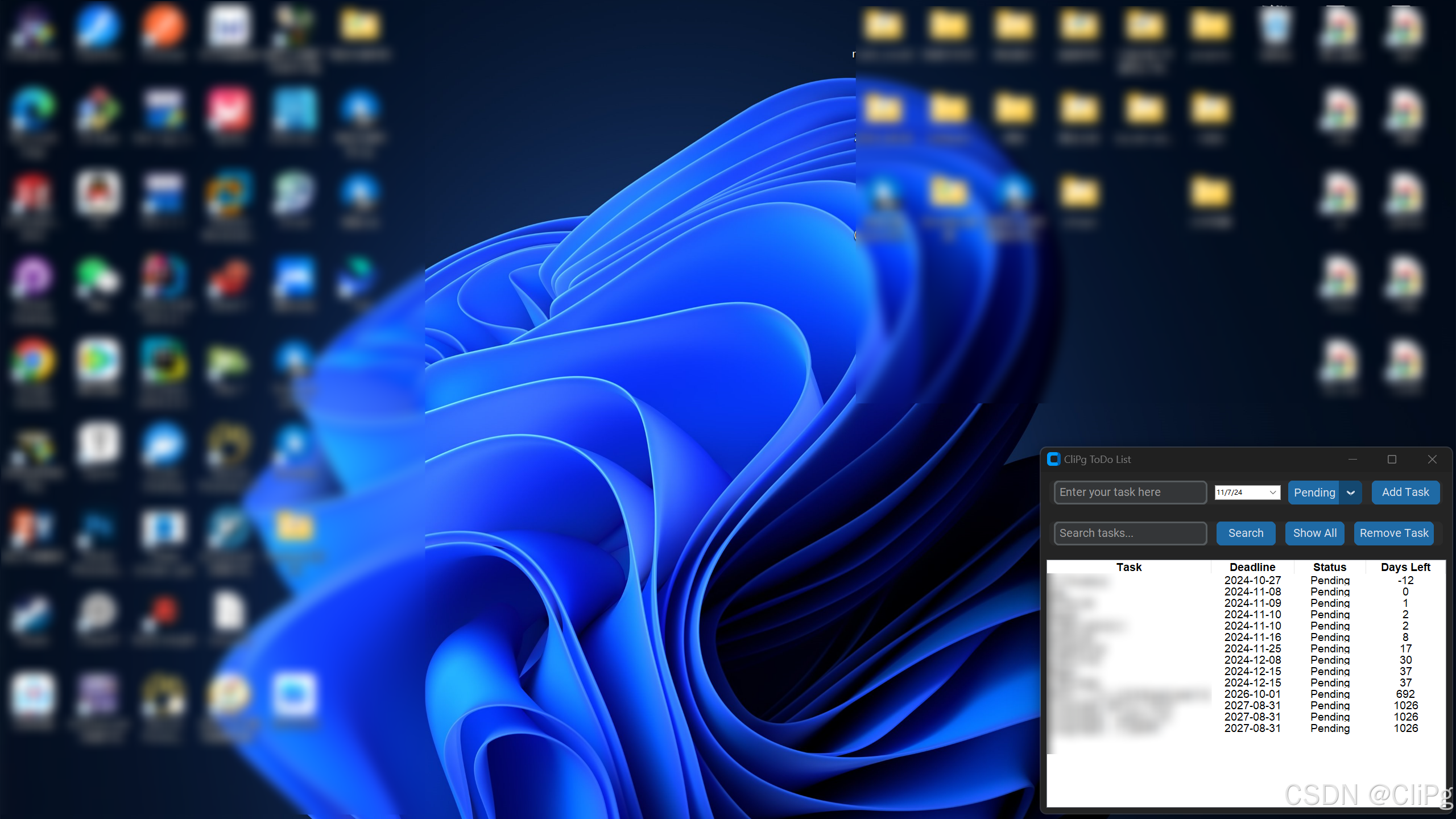
Task: Open the 11/7/24 date picker dropdown
Action: pos(1273,493)
